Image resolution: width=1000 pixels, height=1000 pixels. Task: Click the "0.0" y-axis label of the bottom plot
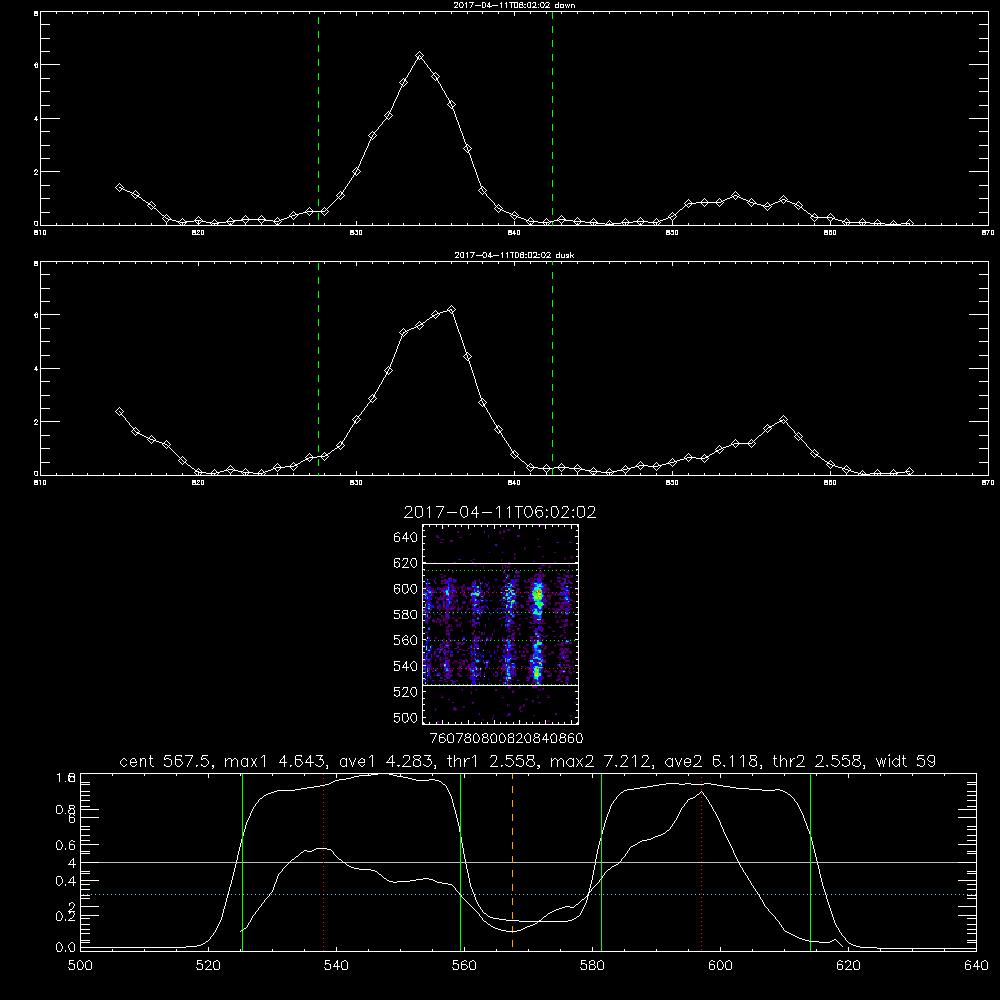point(66,948)
